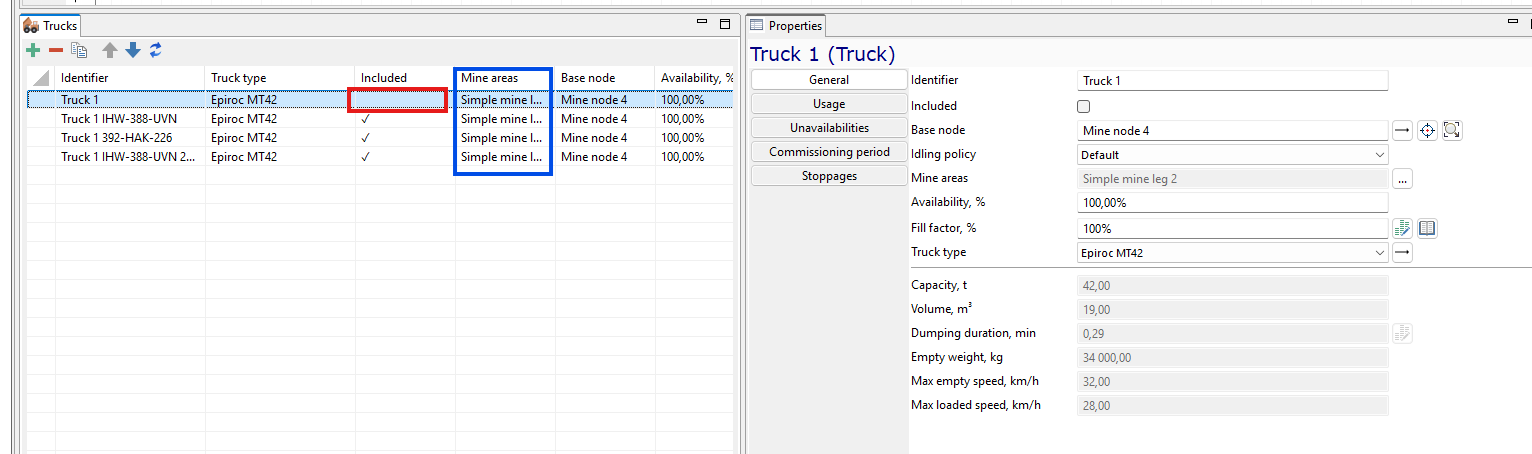Minimize the Trucks panel

click(x=703, y=23)
